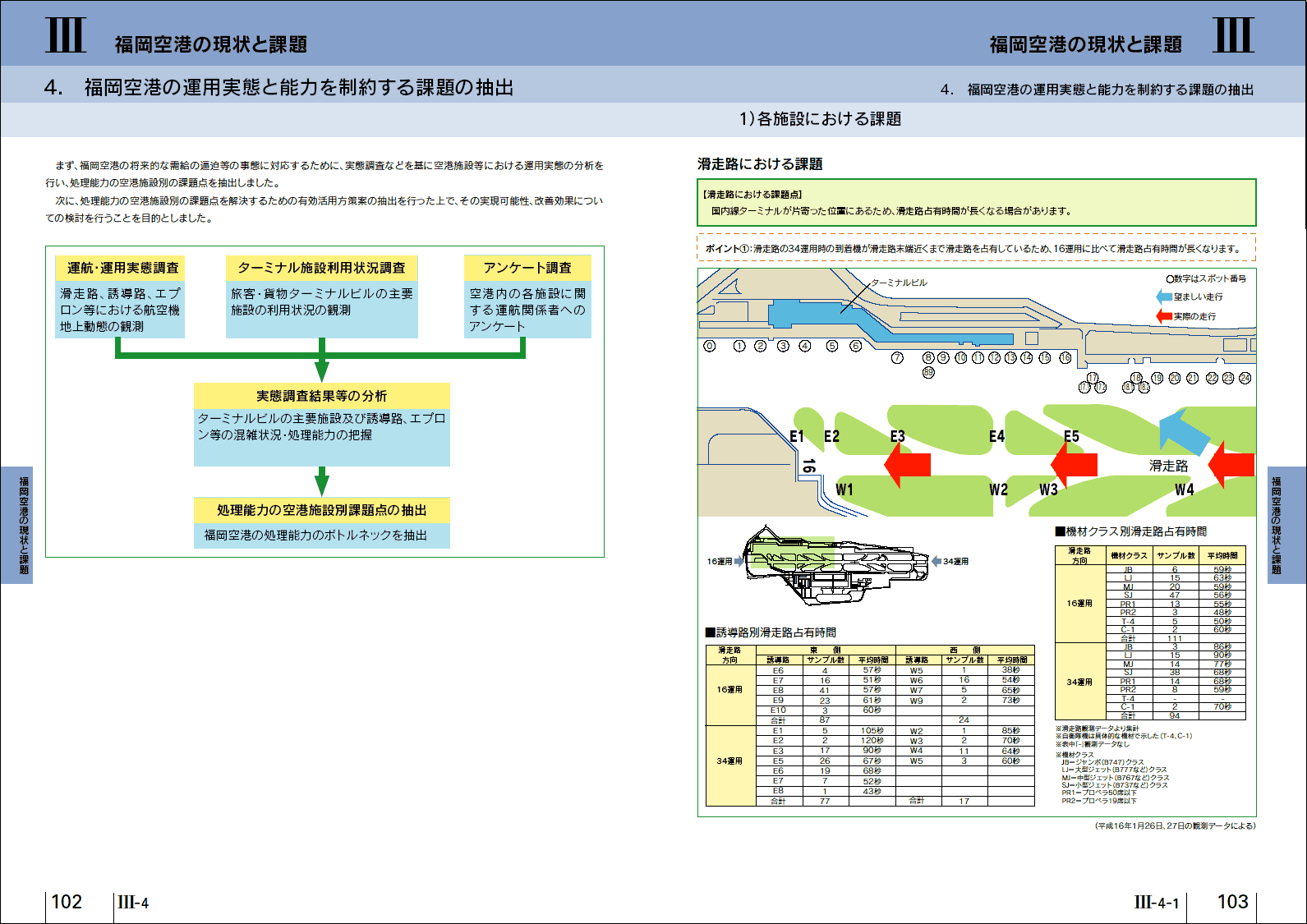1307x924 pixels.
Task: Click the '105秒' cell in the E1 row
Action: coord(872,731)
